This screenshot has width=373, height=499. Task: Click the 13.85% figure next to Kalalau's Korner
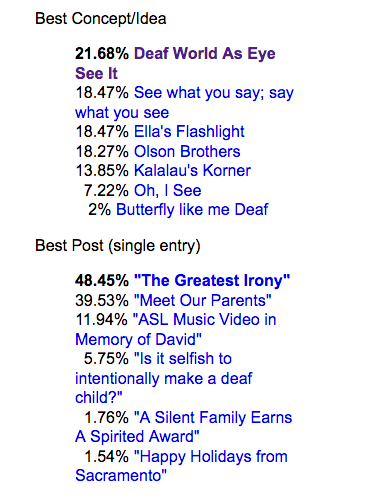click(102, 171)
